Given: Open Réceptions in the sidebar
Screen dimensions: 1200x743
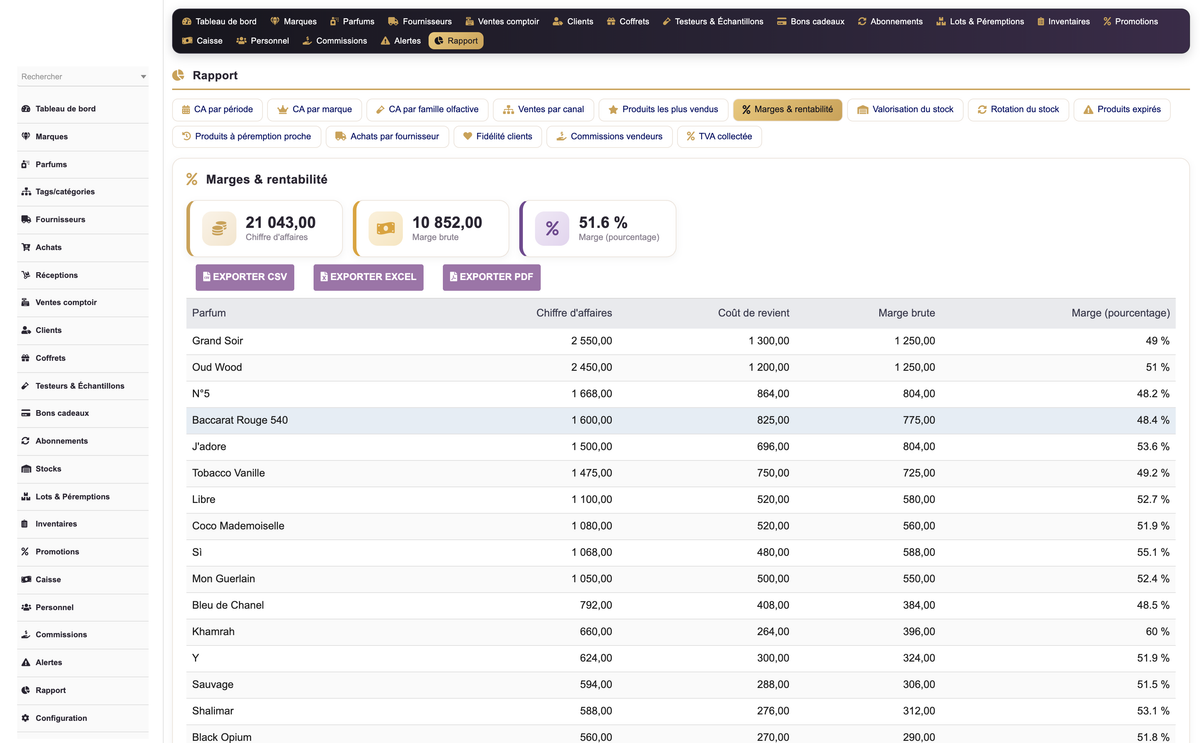Looking at the screenshot, I should (x=82, y=275).
